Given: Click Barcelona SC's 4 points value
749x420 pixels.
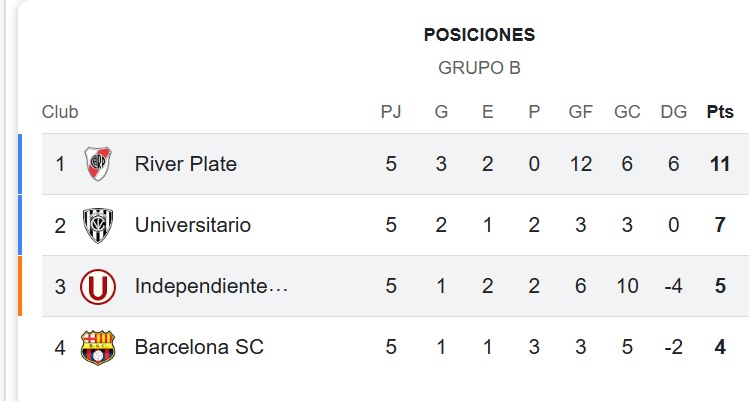Looking at the screenshot, I should coord(720,348).
